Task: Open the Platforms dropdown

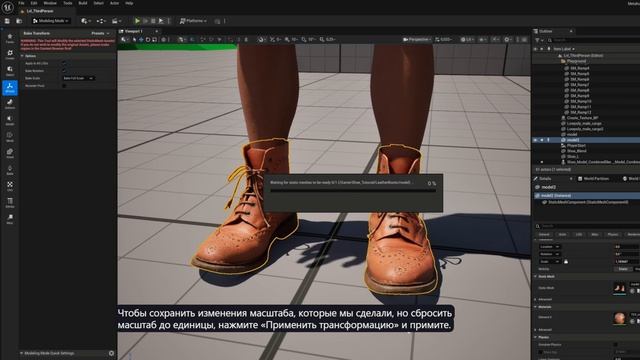Action: [193, 21]
